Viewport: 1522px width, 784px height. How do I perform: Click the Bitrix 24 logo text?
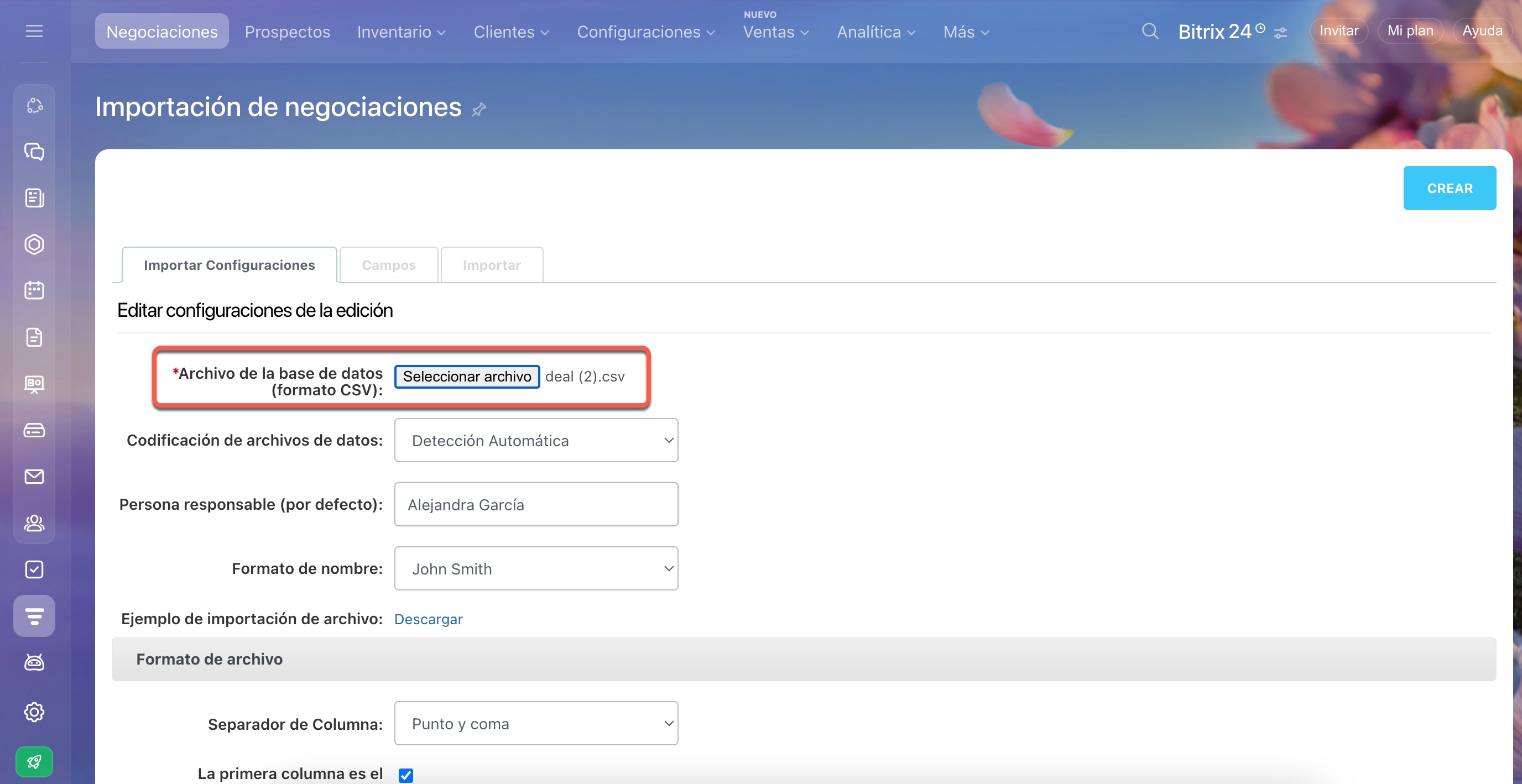(1214, 32)
